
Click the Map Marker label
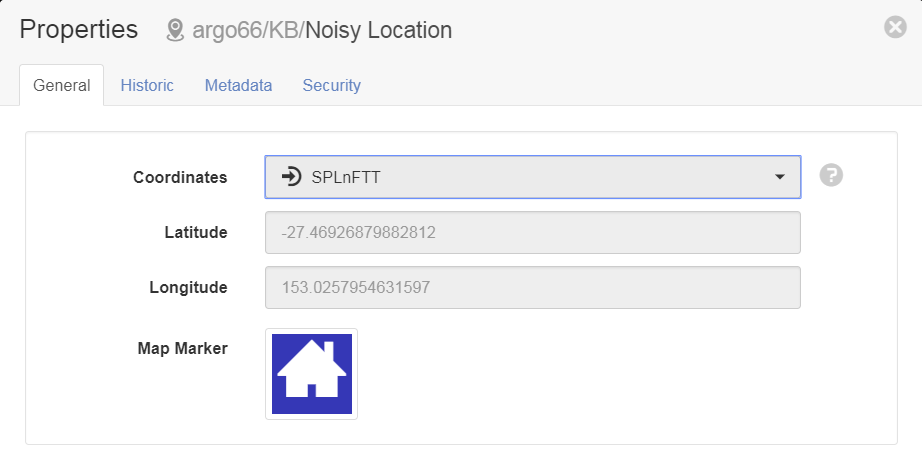coord(182,348)
